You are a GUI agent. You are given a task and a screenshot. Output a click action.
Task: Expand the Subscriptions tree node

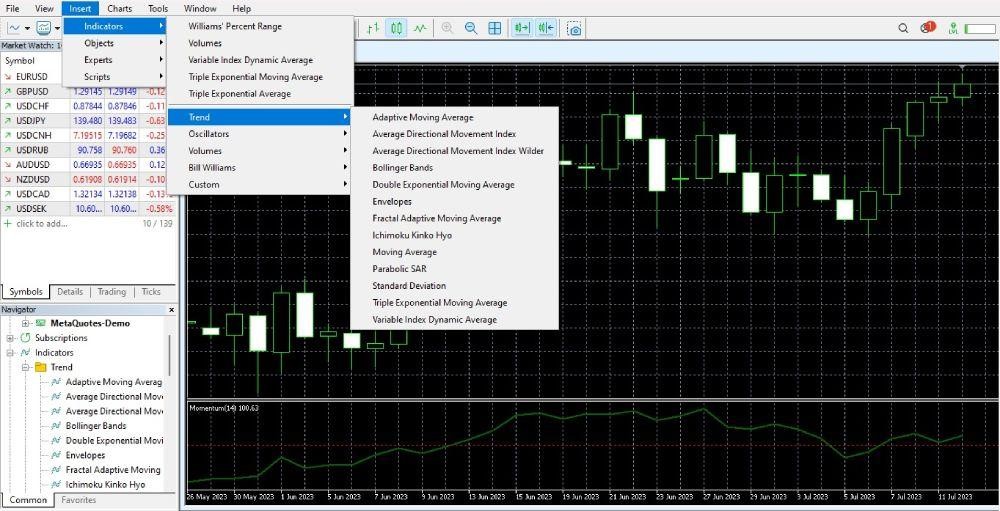pos(11,338)
